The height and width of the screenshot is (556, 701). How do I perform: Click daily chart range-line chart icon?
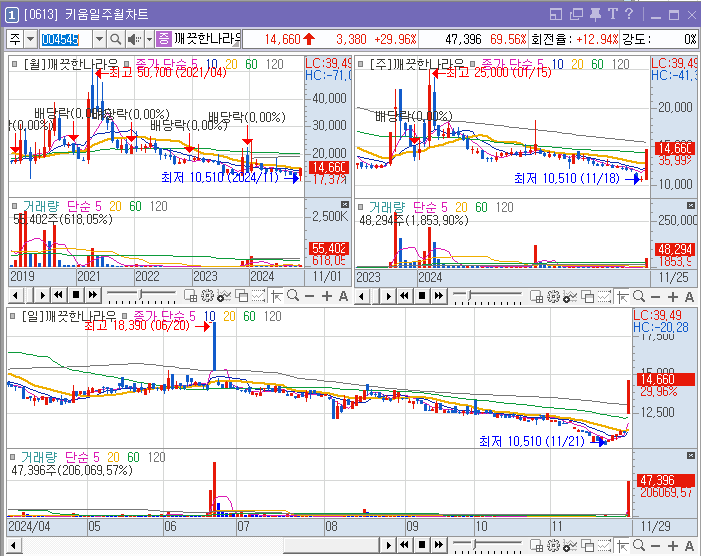(604, 546)
